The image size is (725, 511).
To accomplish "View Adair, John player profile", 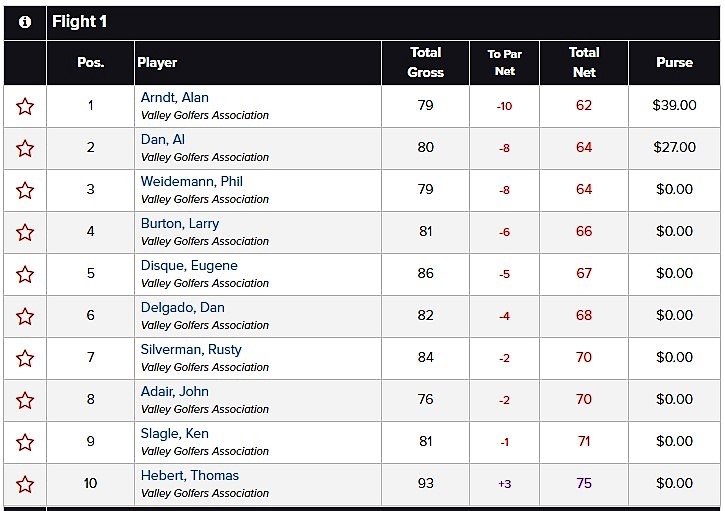I will pos(175,391).
